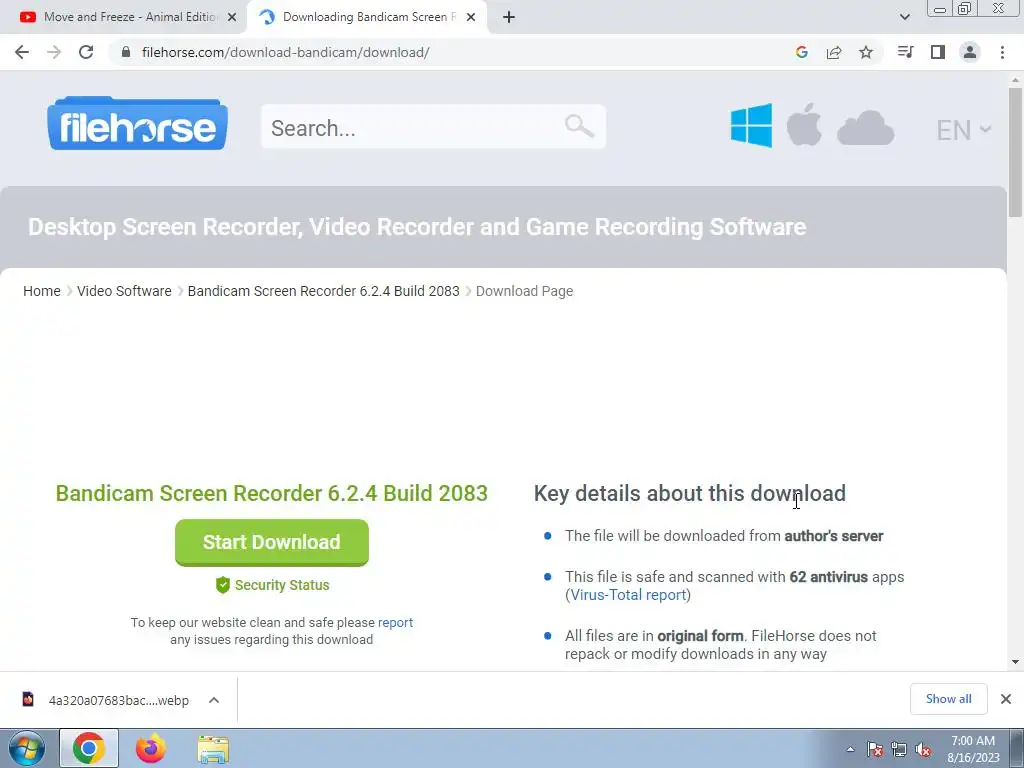Screen dimensions: 1024x768
Task: Close the Move and Freeze tab
Action: pyautogui.click(x=232, y=18)
